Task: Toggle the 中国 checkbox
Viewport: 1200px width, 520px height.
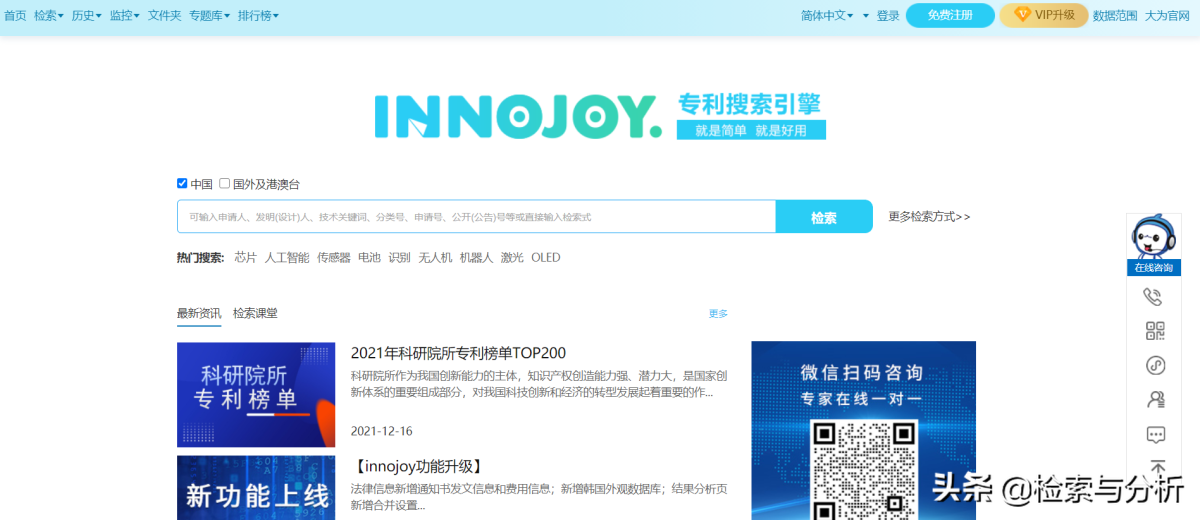Action: tap(182, 183)
